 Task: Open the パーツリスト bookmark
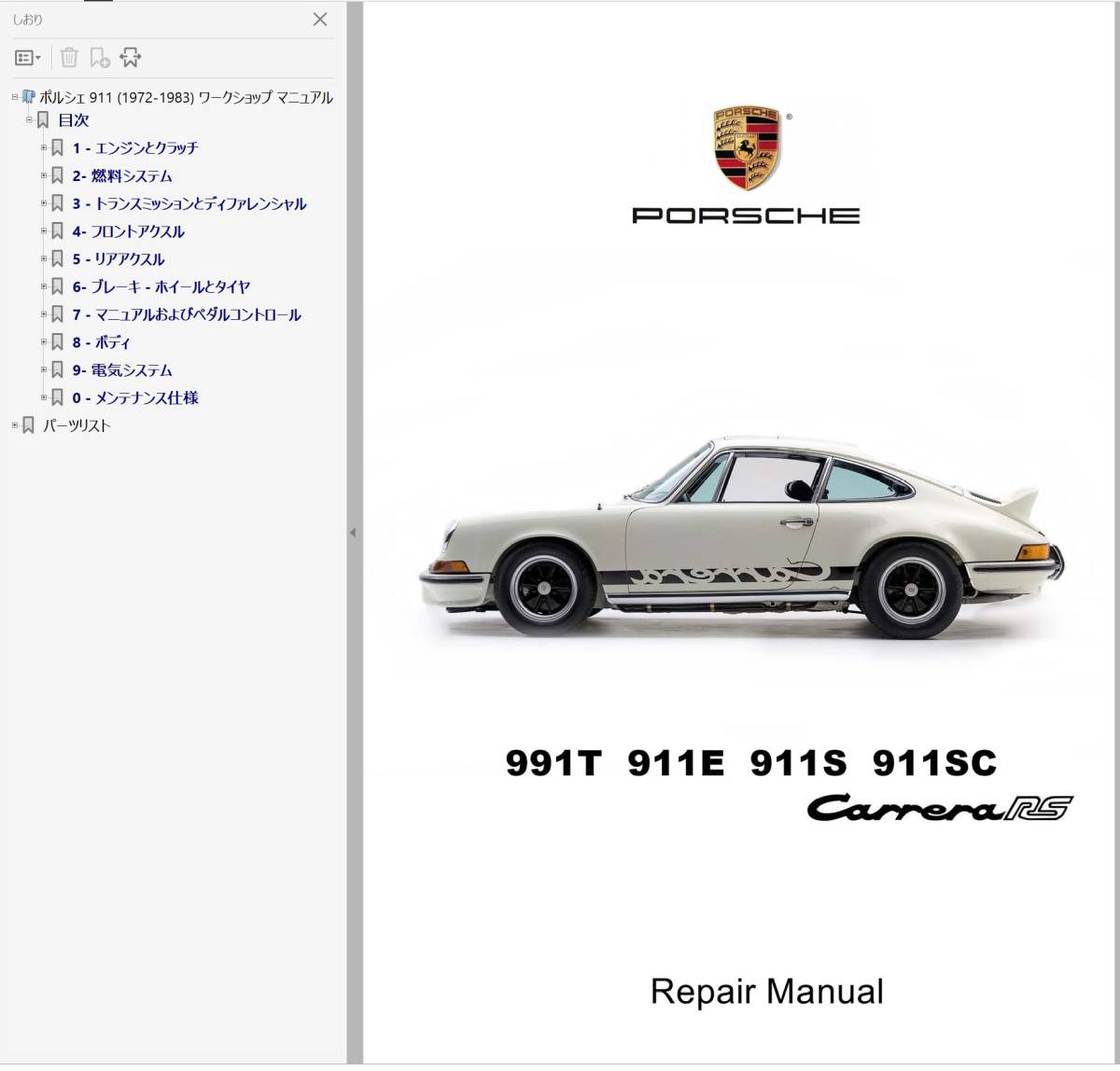tap(77, 425)
